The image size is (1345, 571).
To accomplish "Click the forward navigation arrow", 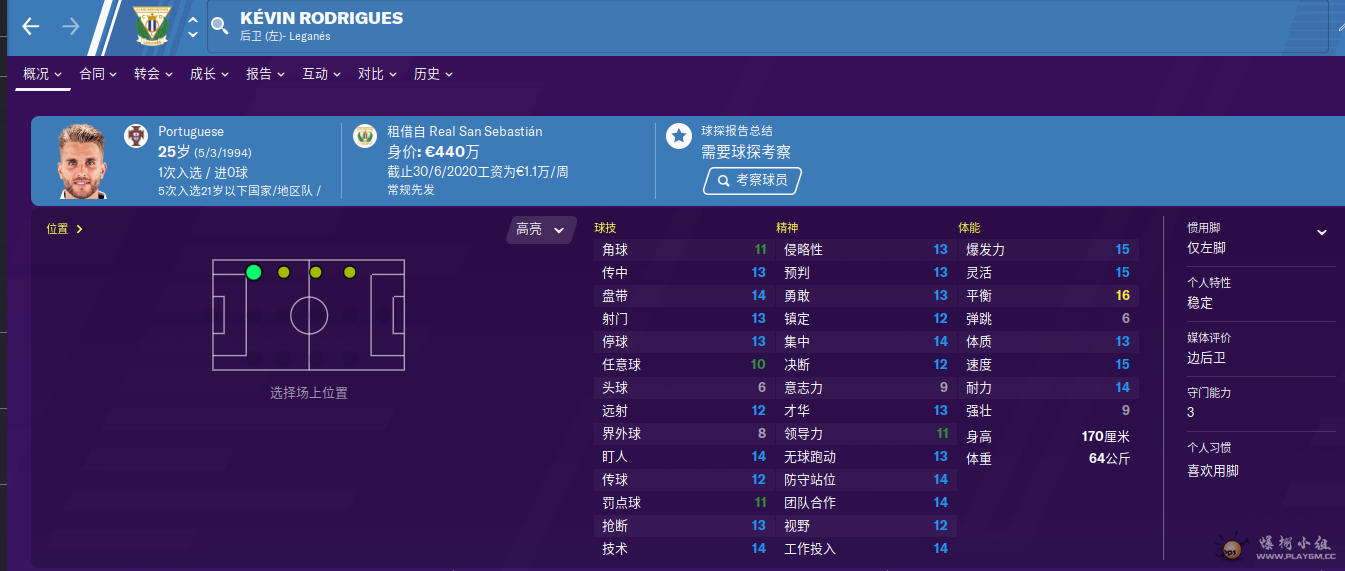I will (x=70, y=27).
